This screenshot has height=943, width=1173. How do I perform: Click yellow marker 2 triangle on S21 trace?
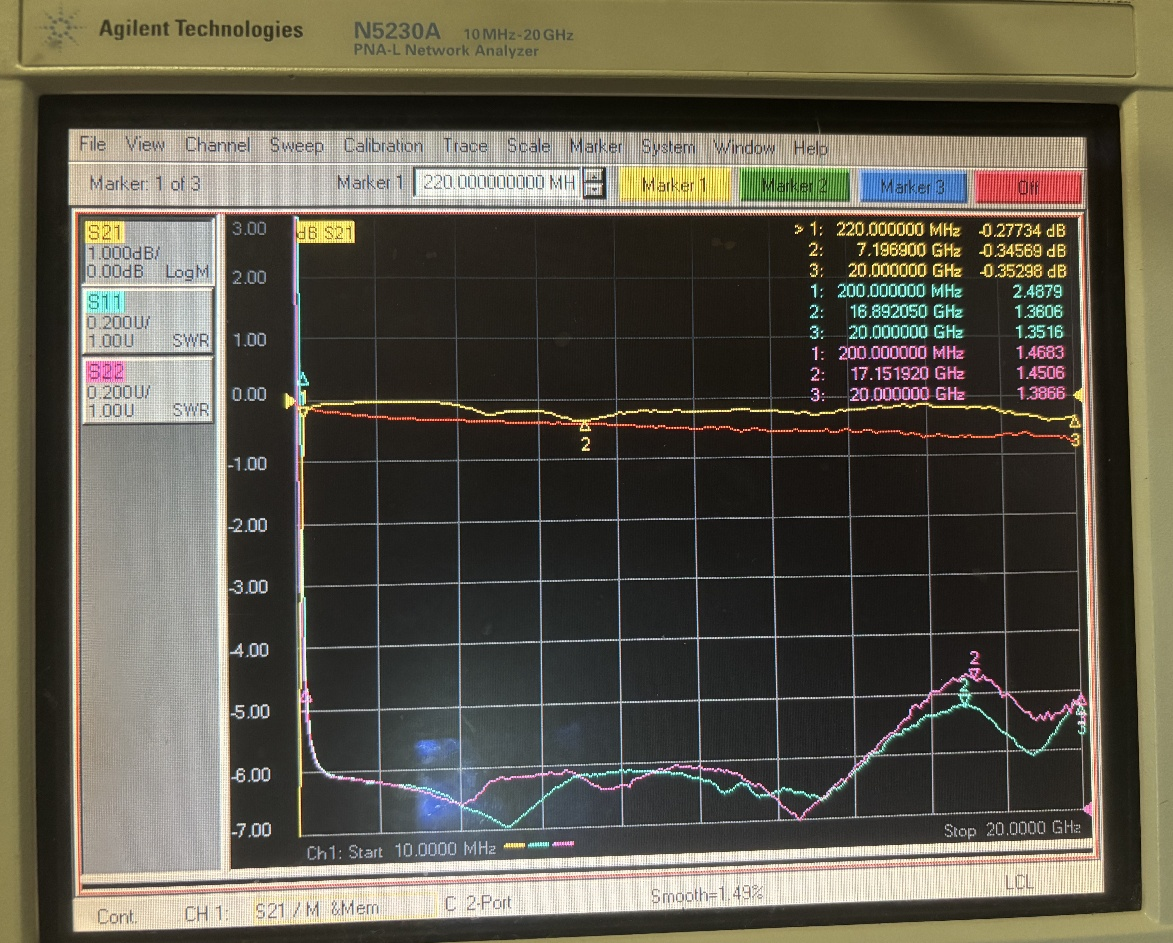tap(586, 427)
